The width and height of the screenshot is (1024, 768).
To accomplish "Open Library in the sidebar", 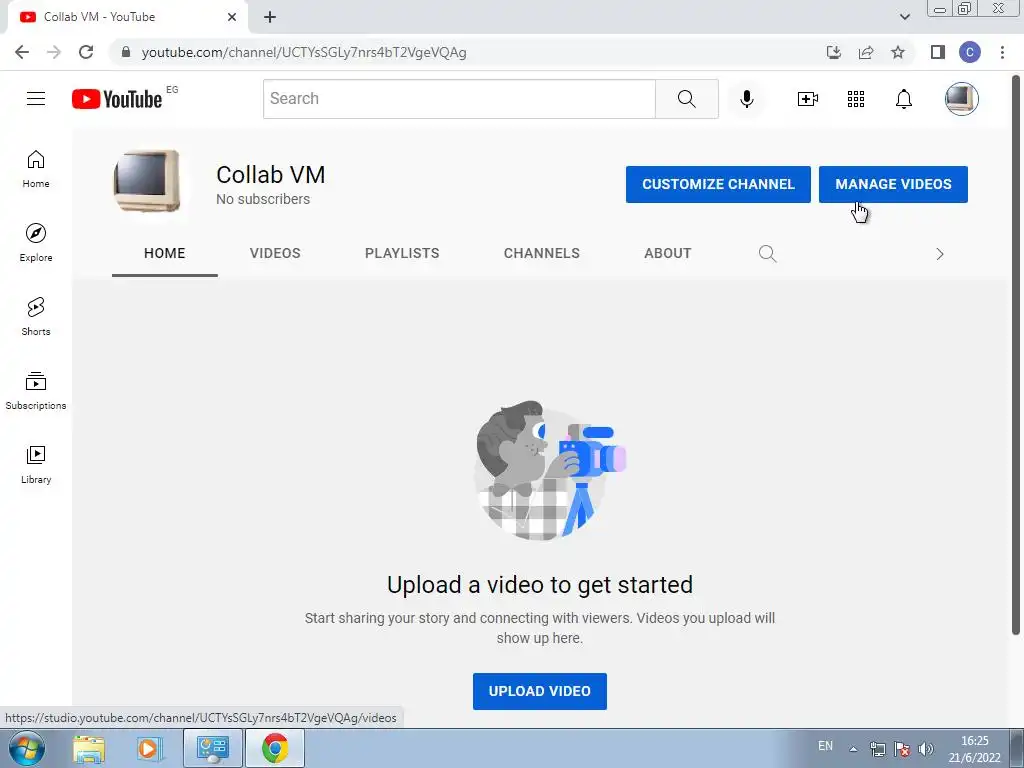I will (x=36, y=464).
